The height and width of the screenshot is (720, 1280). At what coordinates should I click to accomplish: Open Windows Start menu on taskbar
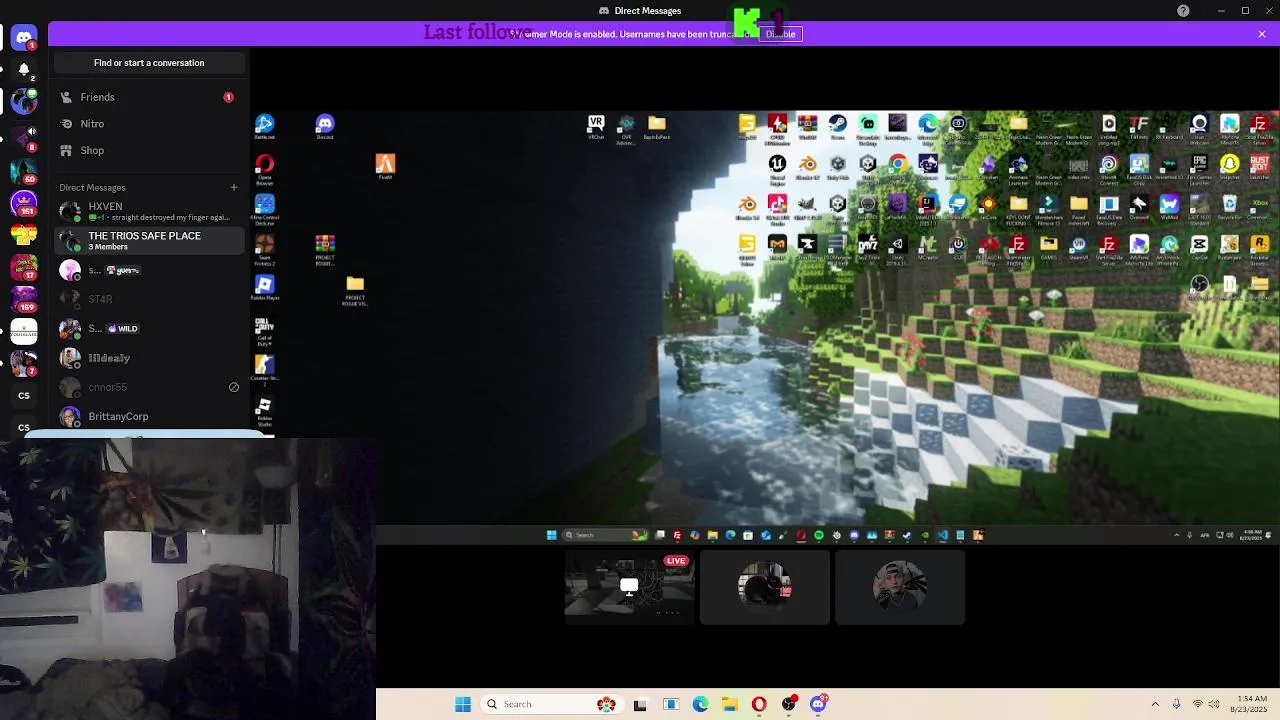462,704
